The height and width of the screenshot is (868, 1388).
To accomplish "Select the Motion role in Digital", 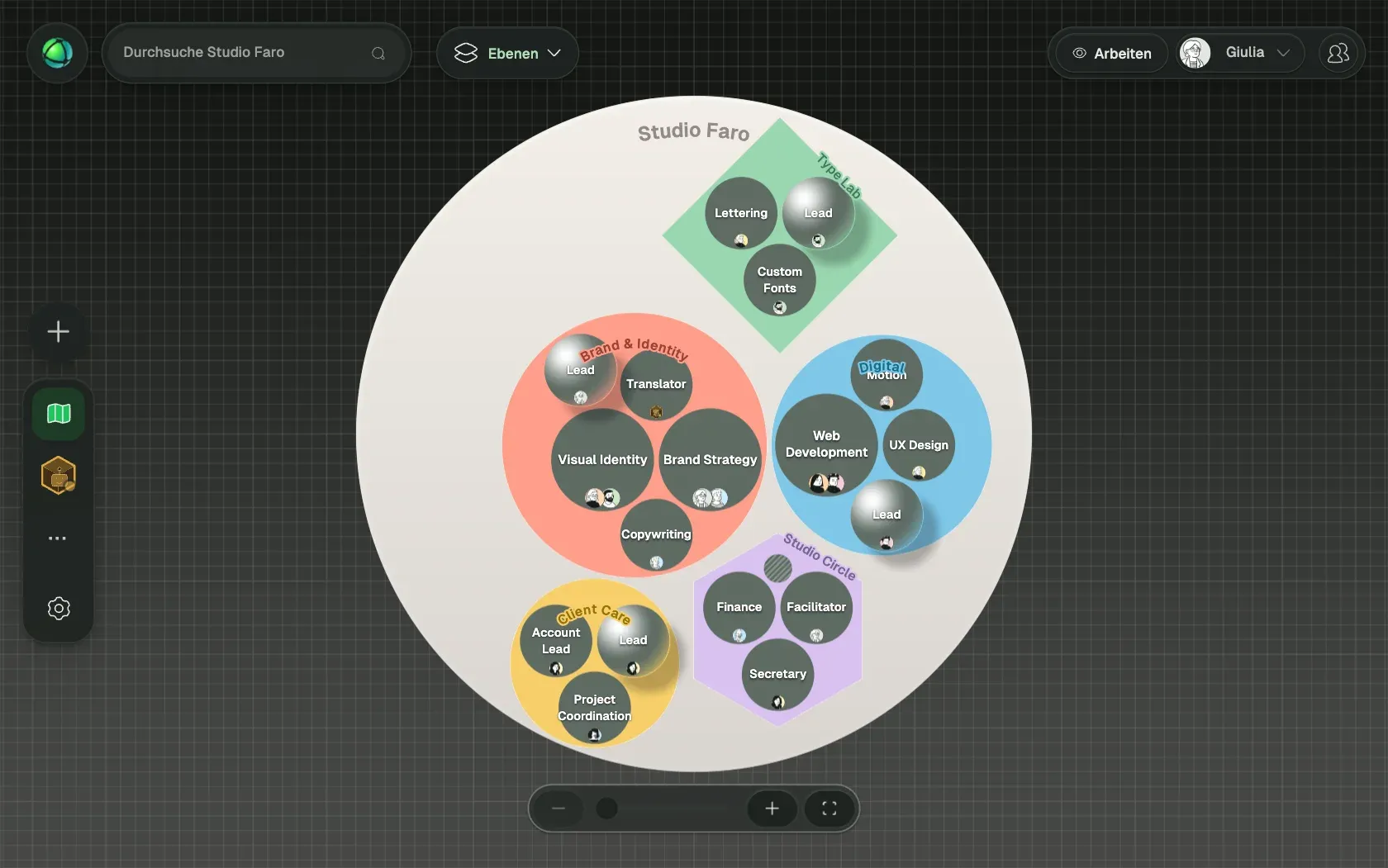I will point(887,375).
